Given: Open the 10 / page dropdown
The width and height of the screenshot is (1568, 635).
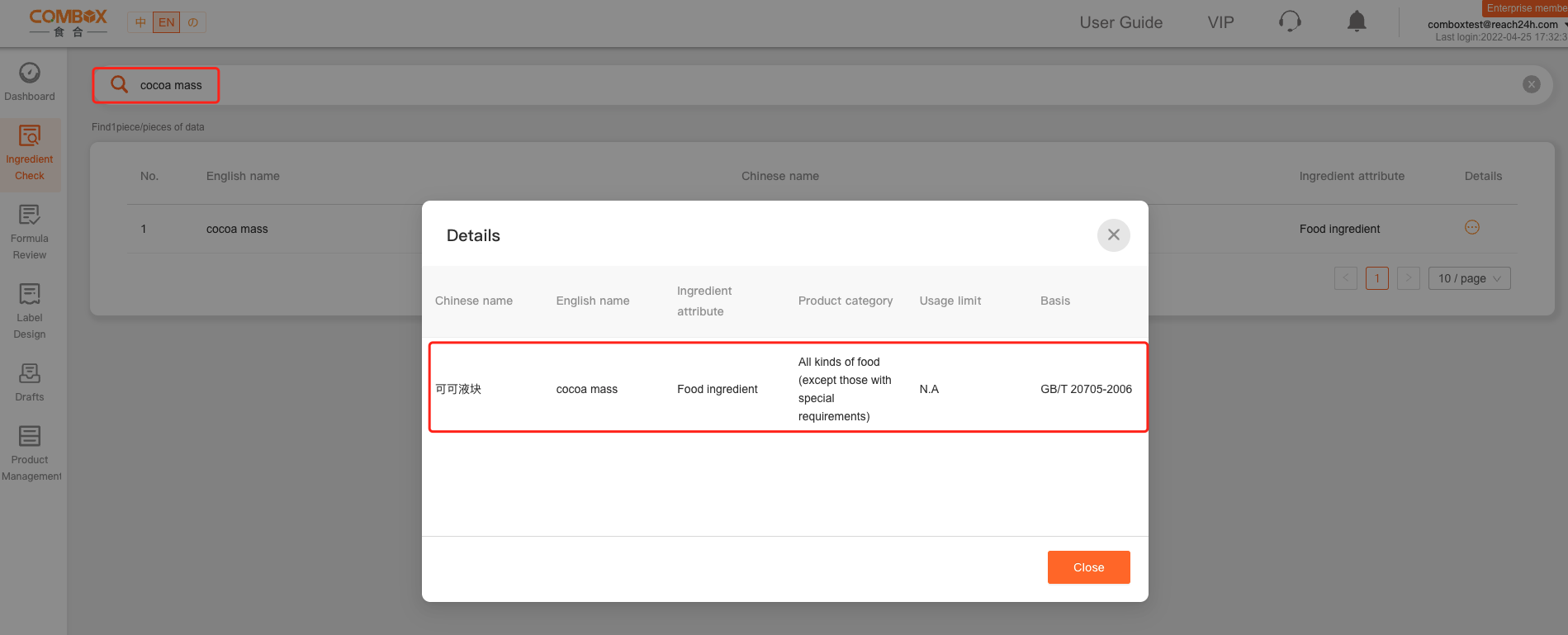Looking at the screenshot, I should pyautogui.click(x=1470, y=278).
